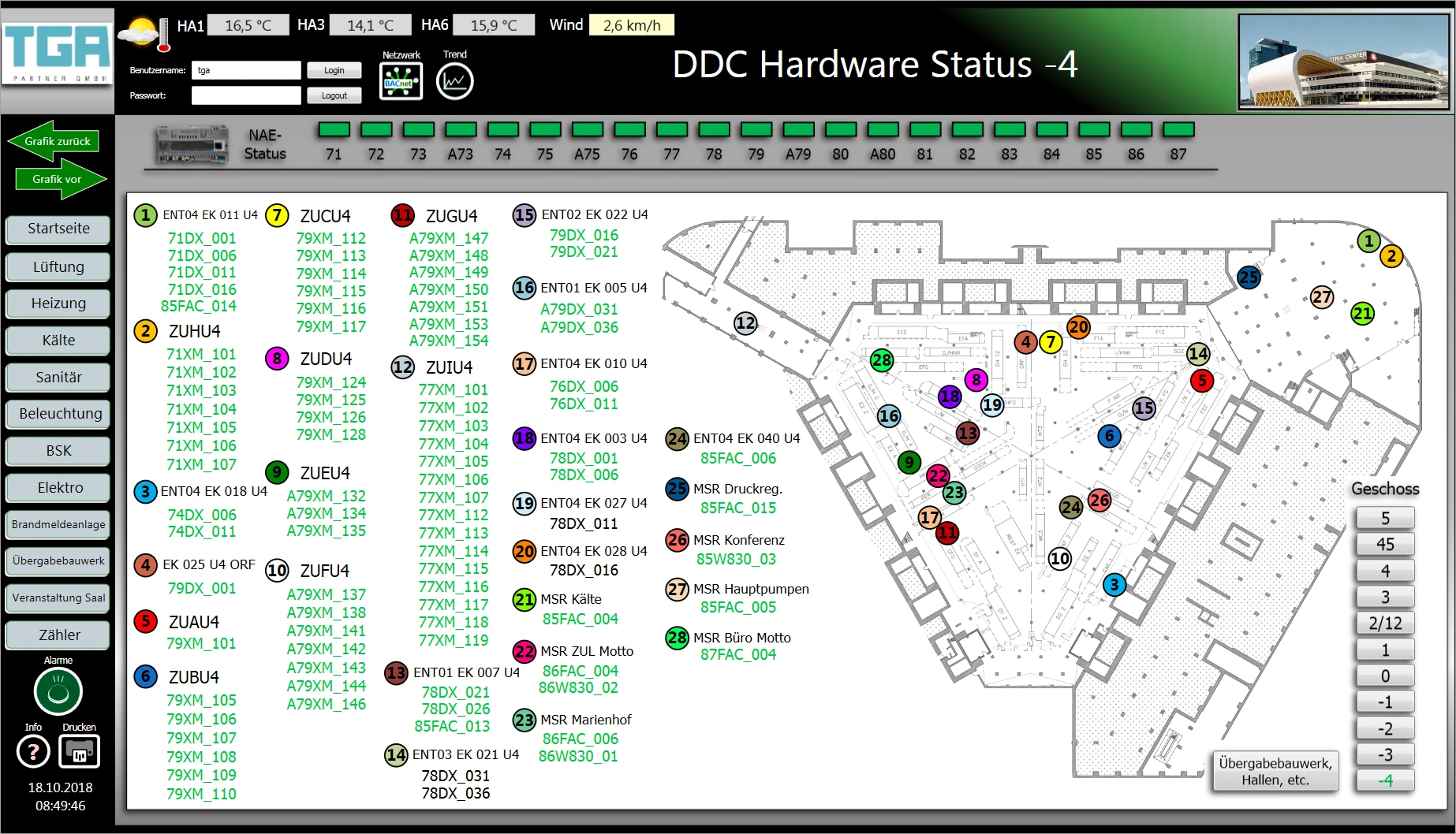This screenshot has width=1456, height=834.
Task: Click the round Alarme alarm icon
Action: (56, 691)
